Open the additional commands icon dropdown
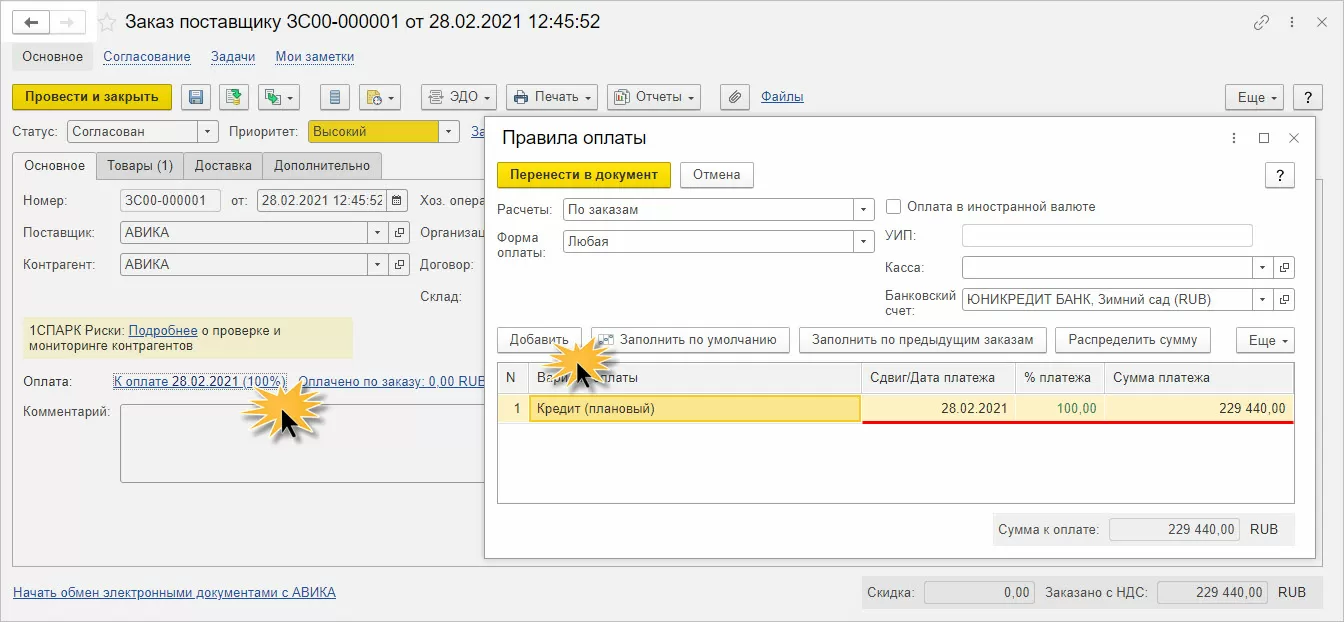 [x=380, y=97]
